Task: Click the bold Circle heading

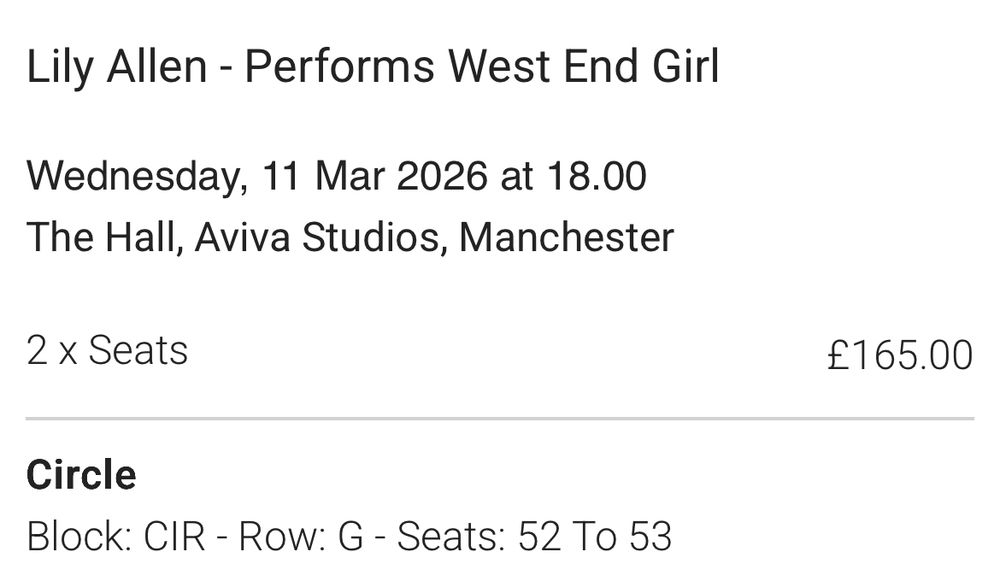Action: [x=81, y=474]
